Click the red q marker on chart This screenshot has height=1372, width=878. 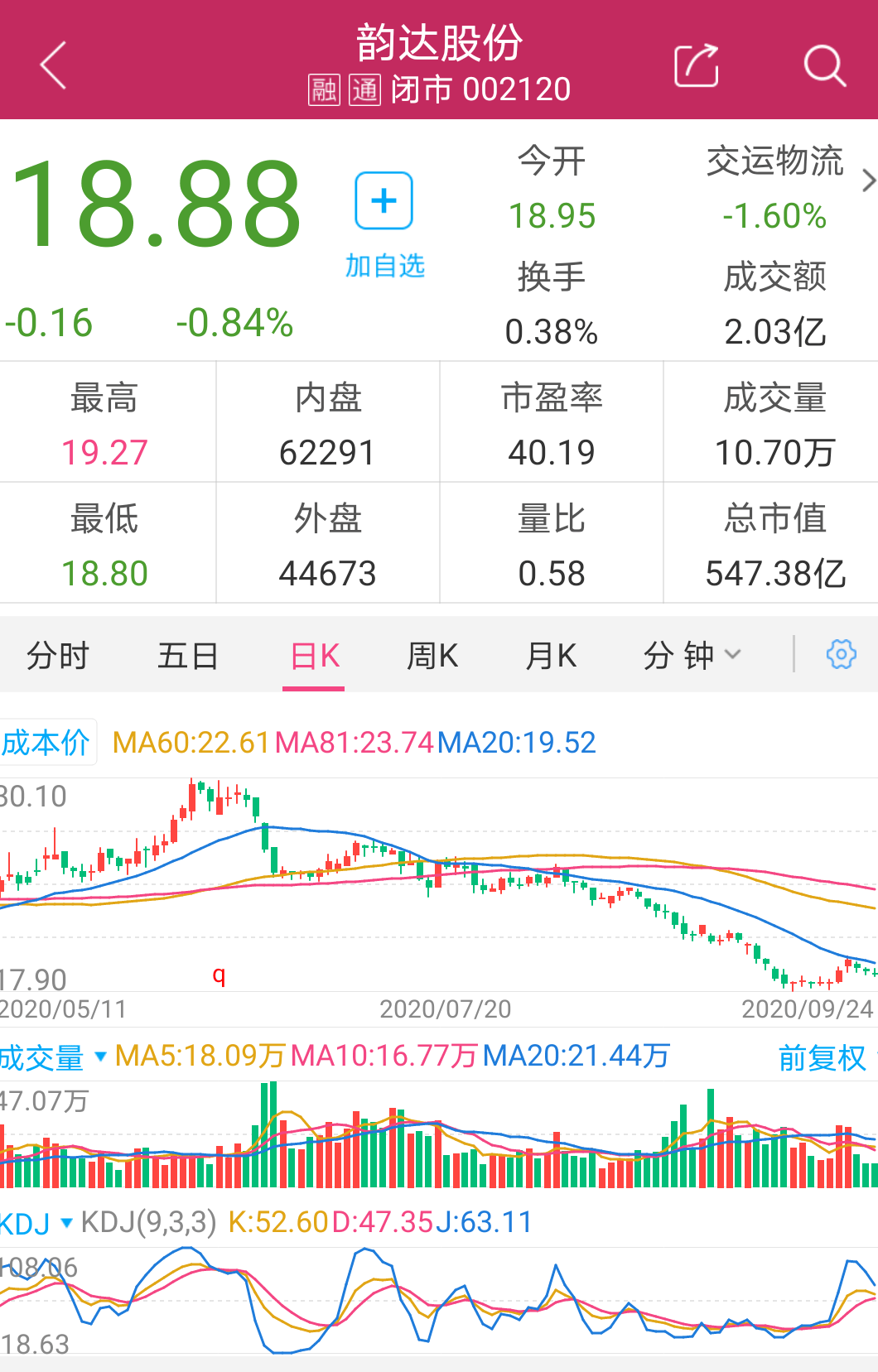(x=219, y=975)
